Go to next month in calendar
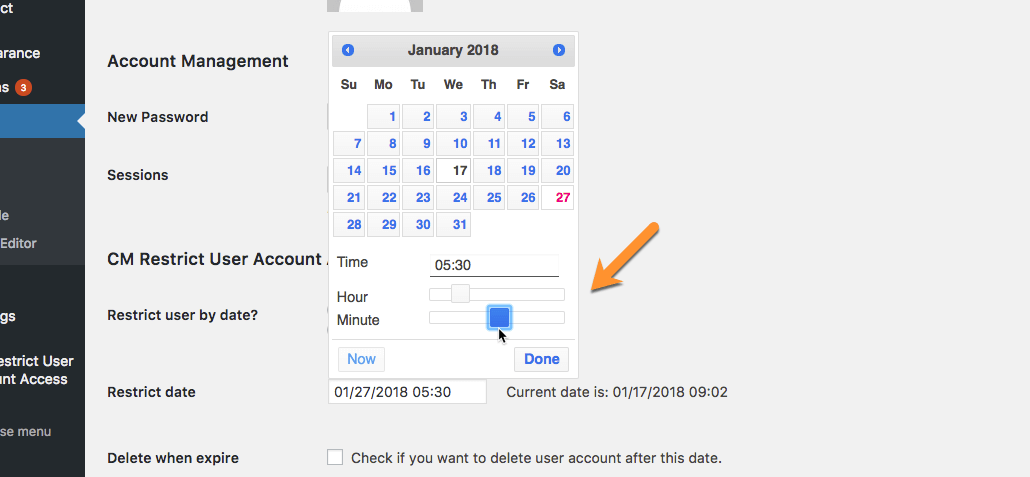The image size is (1030, 477). coord(559,50)
